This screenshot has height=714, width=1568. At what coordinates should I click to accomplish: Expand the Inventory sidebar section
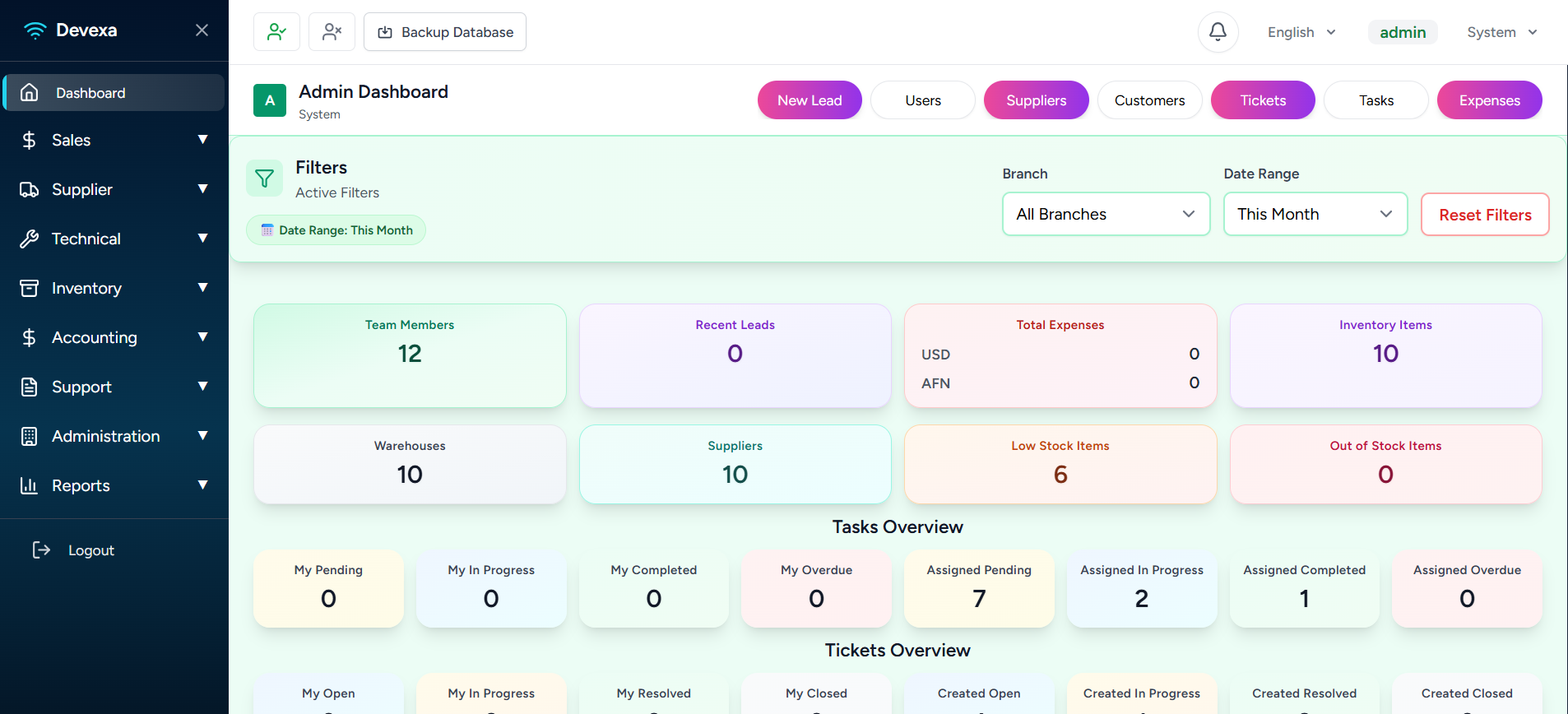[x=114, y=288]
